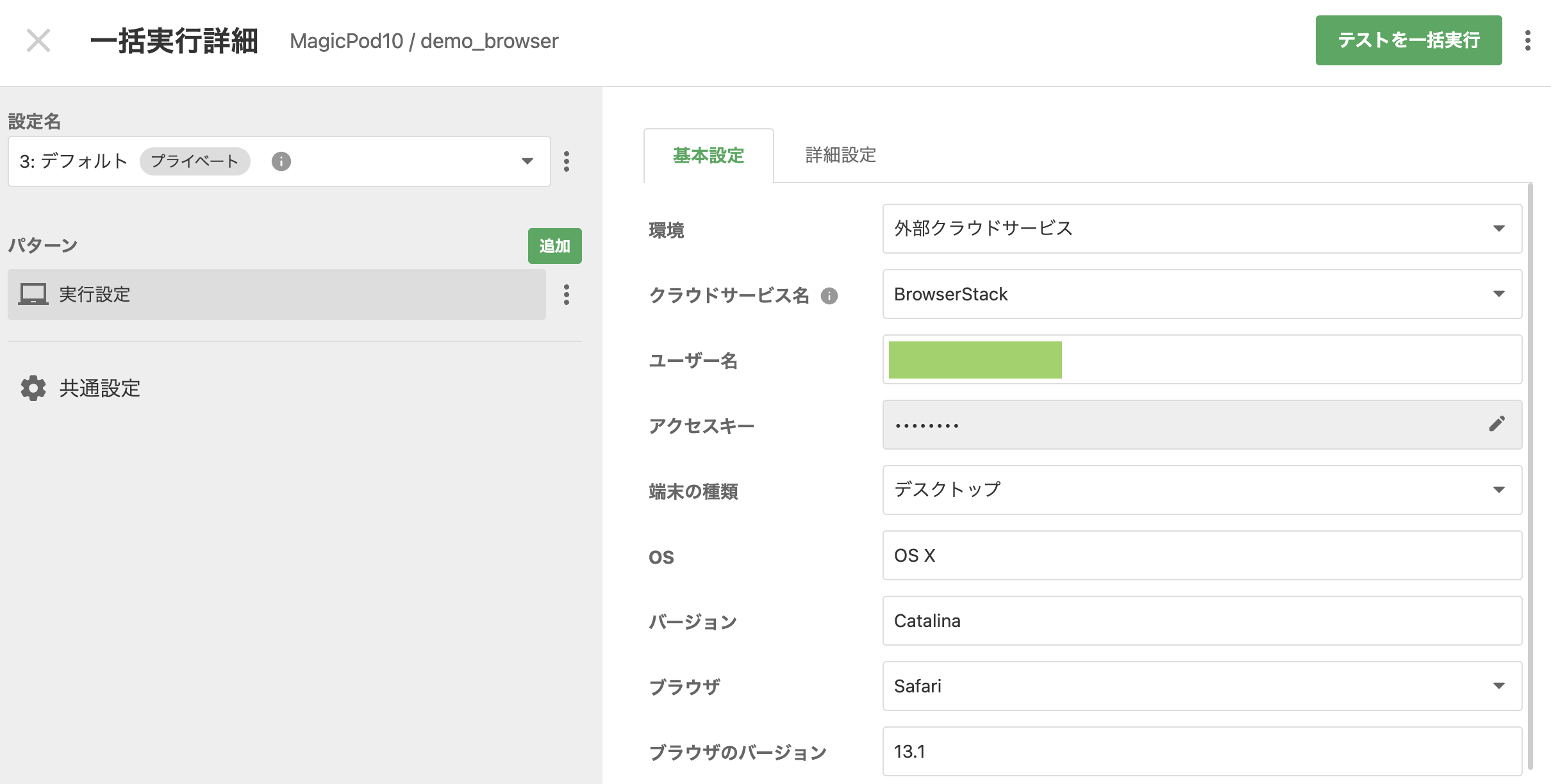Click the info icon next to 設定名
This screenshot has width=1551, height=784.
pos(280,161)
